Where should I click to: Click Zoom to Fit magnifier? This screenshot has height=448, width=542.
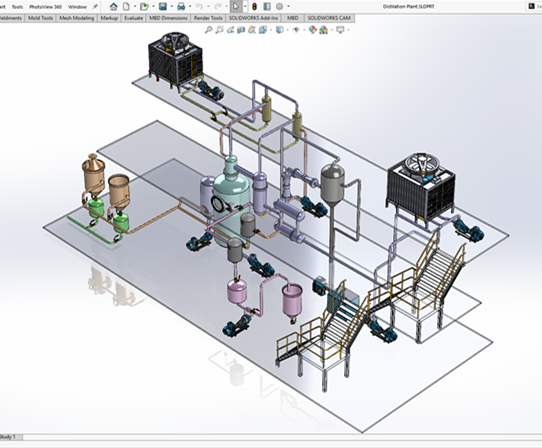pyautogui.click(x=208, y=30)
